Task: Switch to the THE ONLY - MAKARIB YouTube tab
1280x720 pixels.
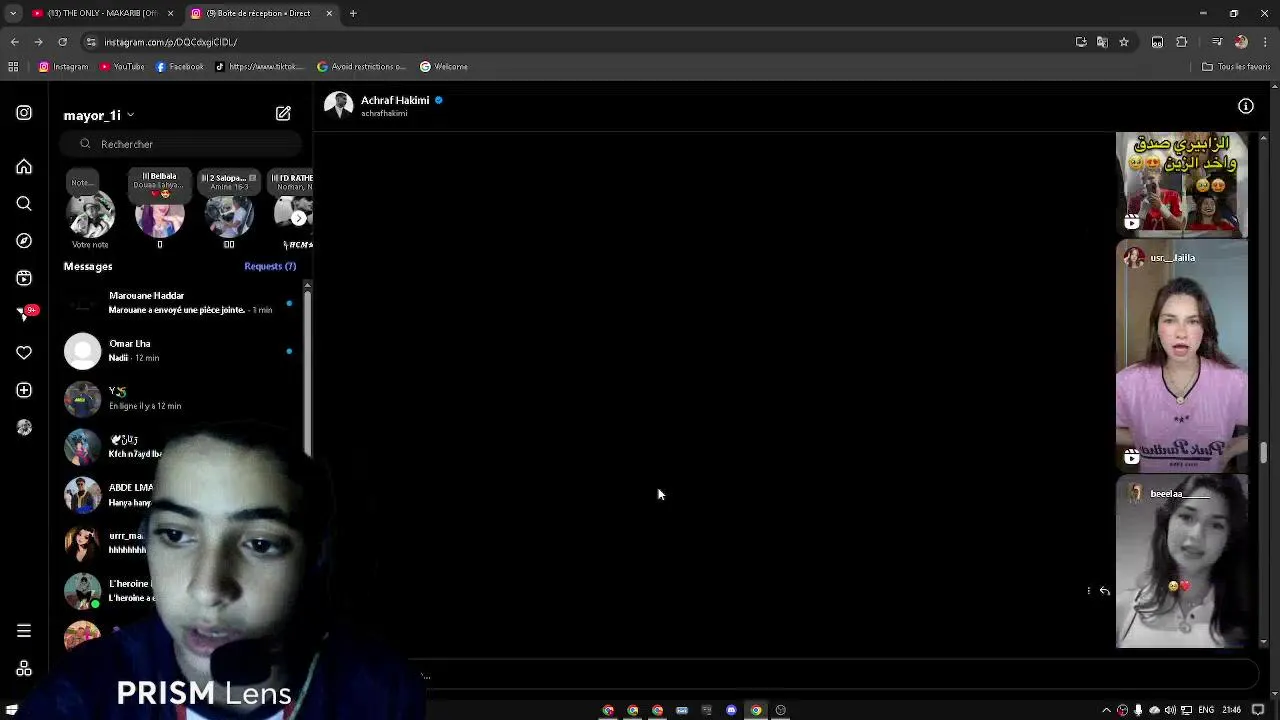Action: click(103, 13)
